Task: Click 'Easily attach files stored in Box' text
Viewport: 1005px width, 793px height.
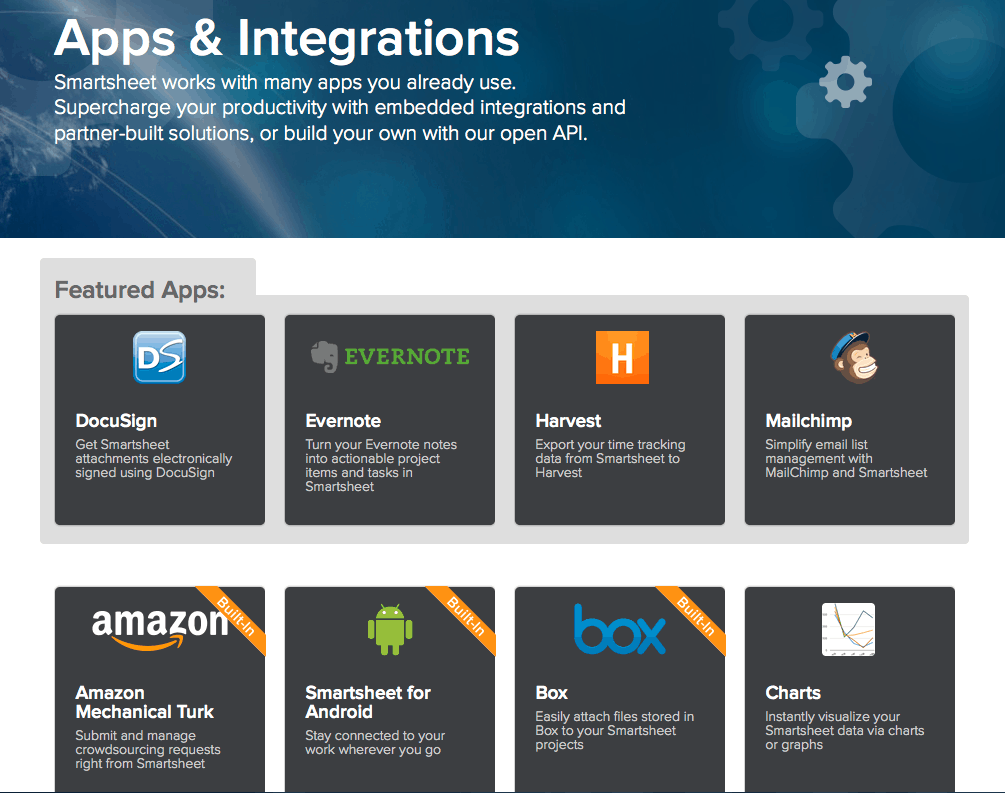Action: pos(615,730)
